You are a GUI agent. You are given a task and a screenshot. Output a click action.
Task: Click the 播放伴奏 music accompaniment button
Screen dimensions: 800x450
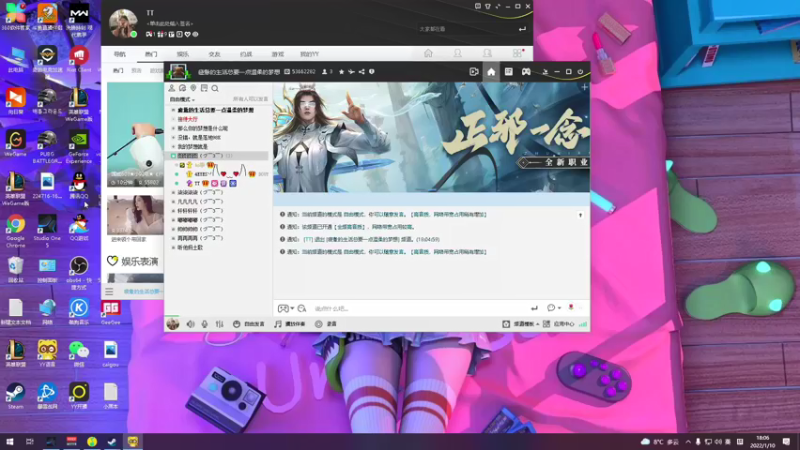click(x=290, y=324)
